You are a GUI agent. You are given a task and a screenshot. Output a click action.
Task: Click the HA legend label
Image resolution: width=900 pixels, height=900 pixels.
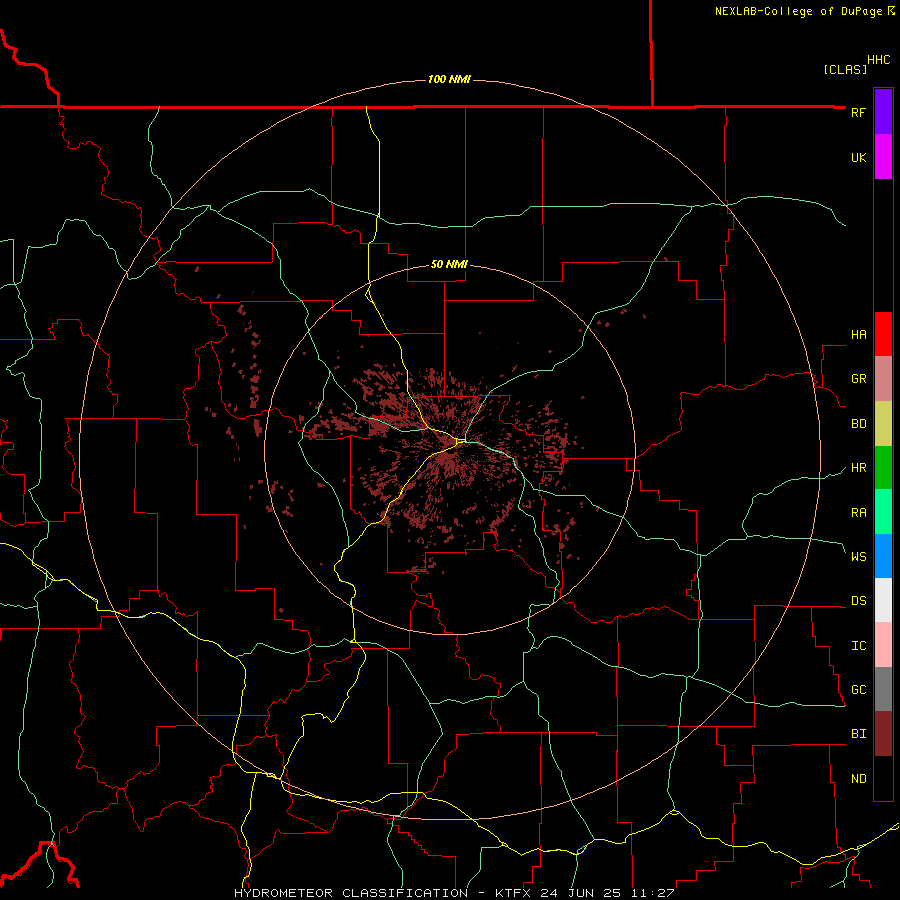(858, 335)
